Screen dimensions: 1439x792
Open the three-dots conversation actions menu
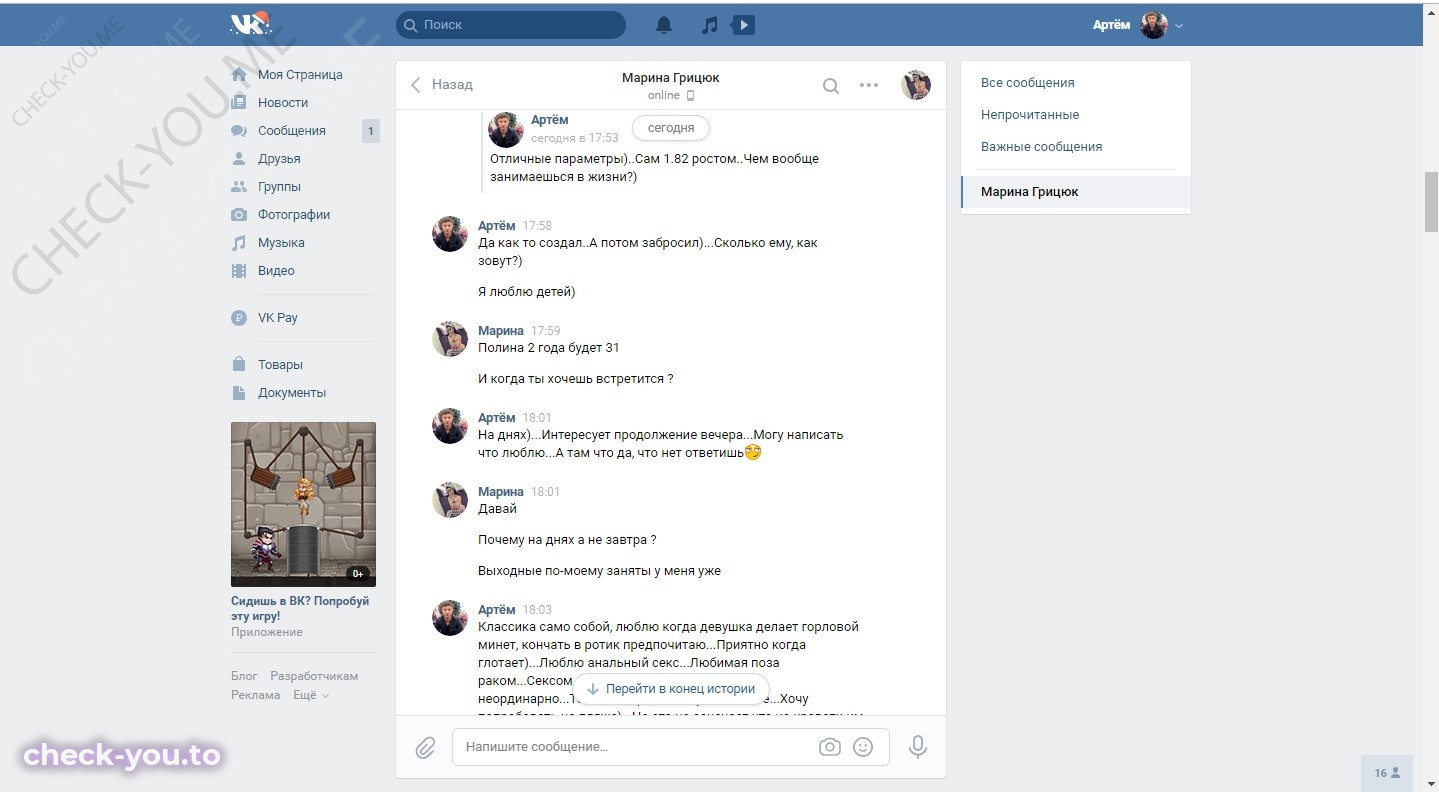(x=869, y=85)
